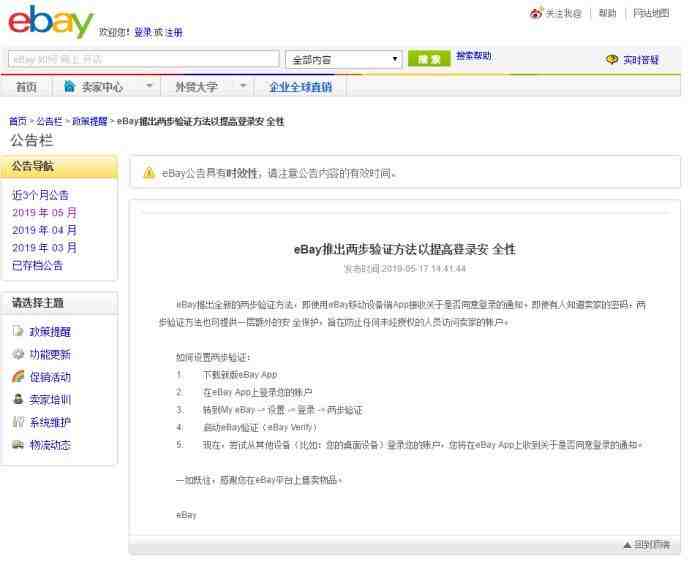Choose the 政策提醒 topic link
Image resolution: width=692 pixels, height=565 pixels.
pyautogui.click(x=50, y=331)
